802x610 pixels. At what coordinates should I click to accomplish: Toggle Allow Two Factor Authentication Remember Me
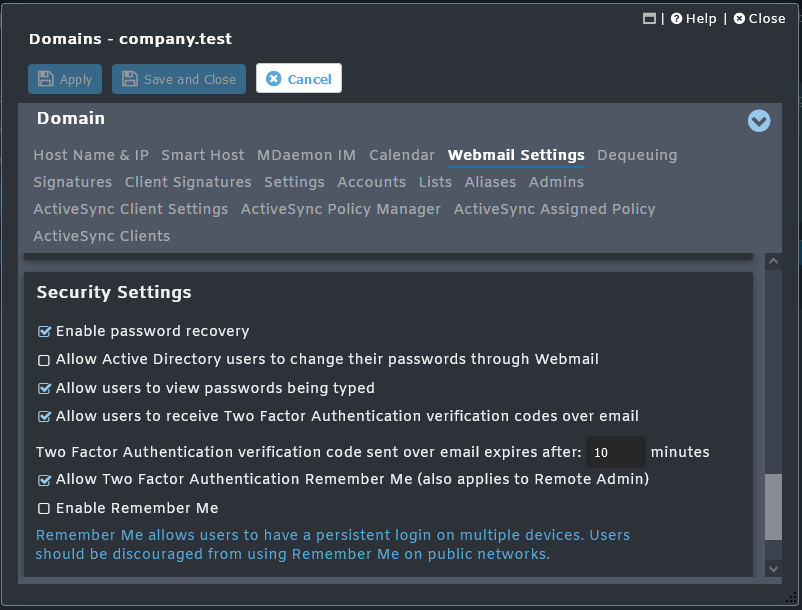pos(44,479)
